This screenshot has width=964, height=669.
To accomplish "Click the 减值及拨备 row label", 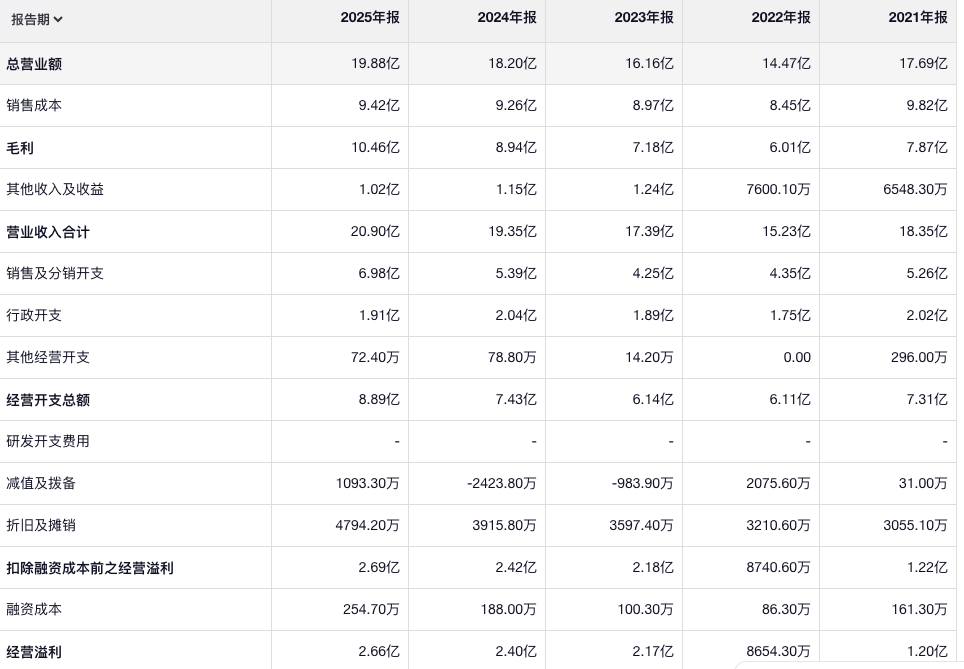I will click(41, 484).
